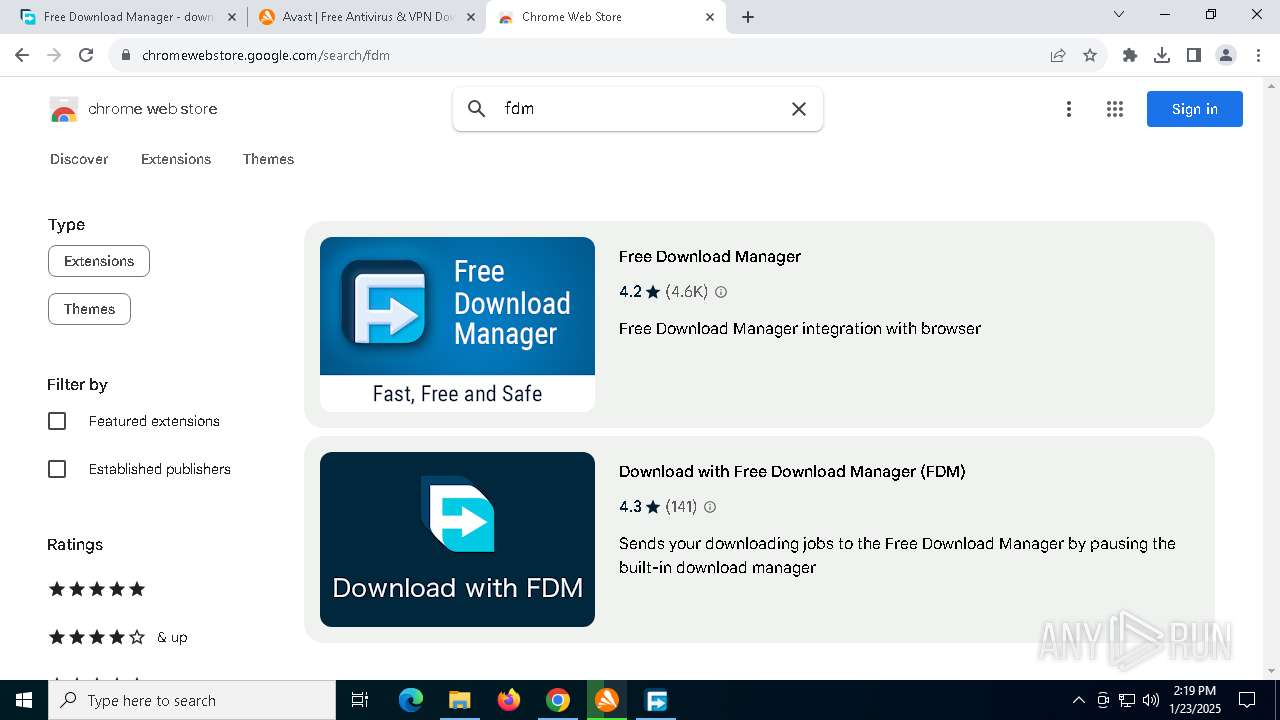
Task: Filter by four stars & up
Action: (118, 637)
